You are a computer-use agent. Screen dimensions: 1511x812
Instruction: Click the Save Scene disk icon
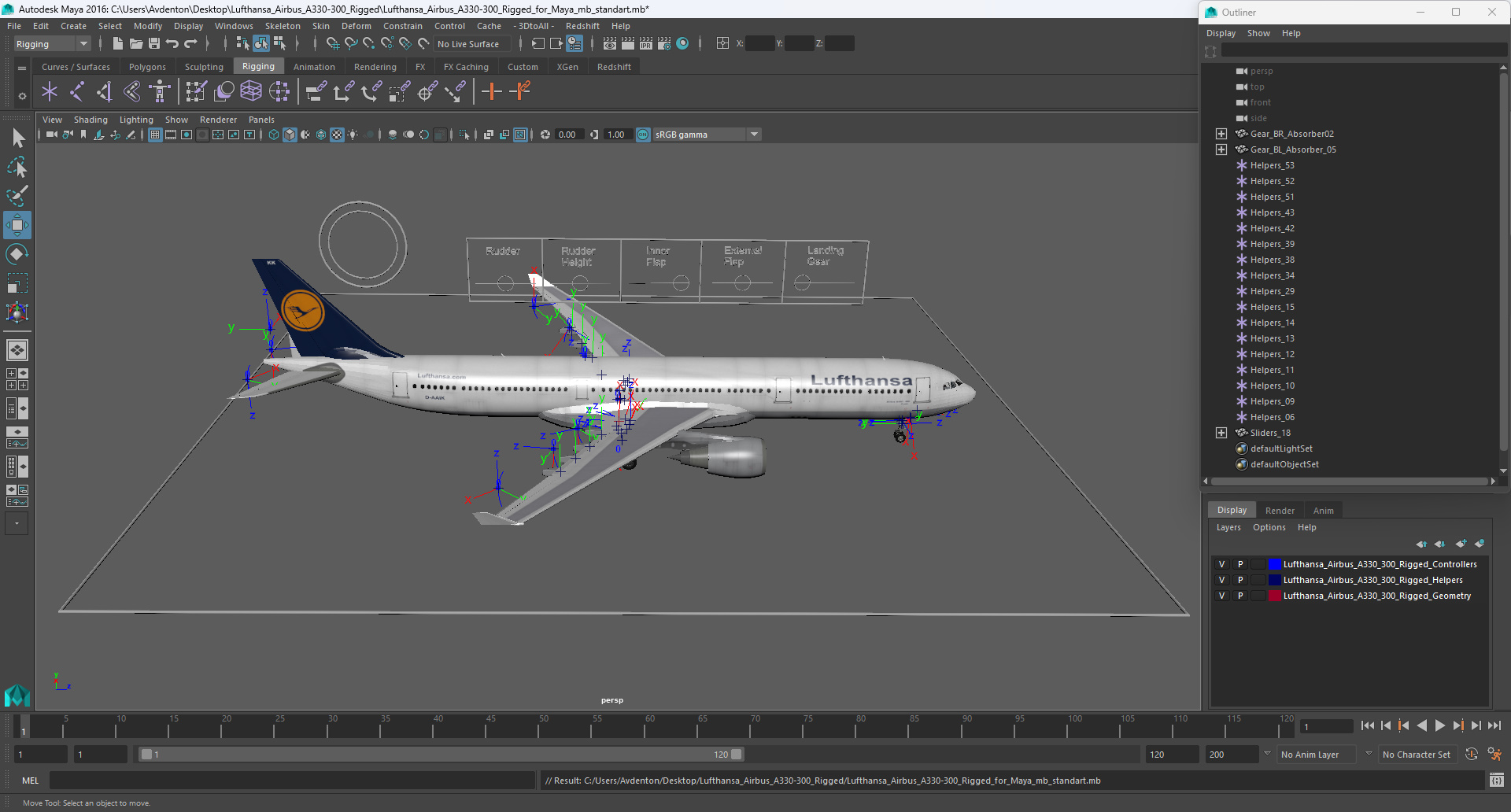click(x=154, y=44)
